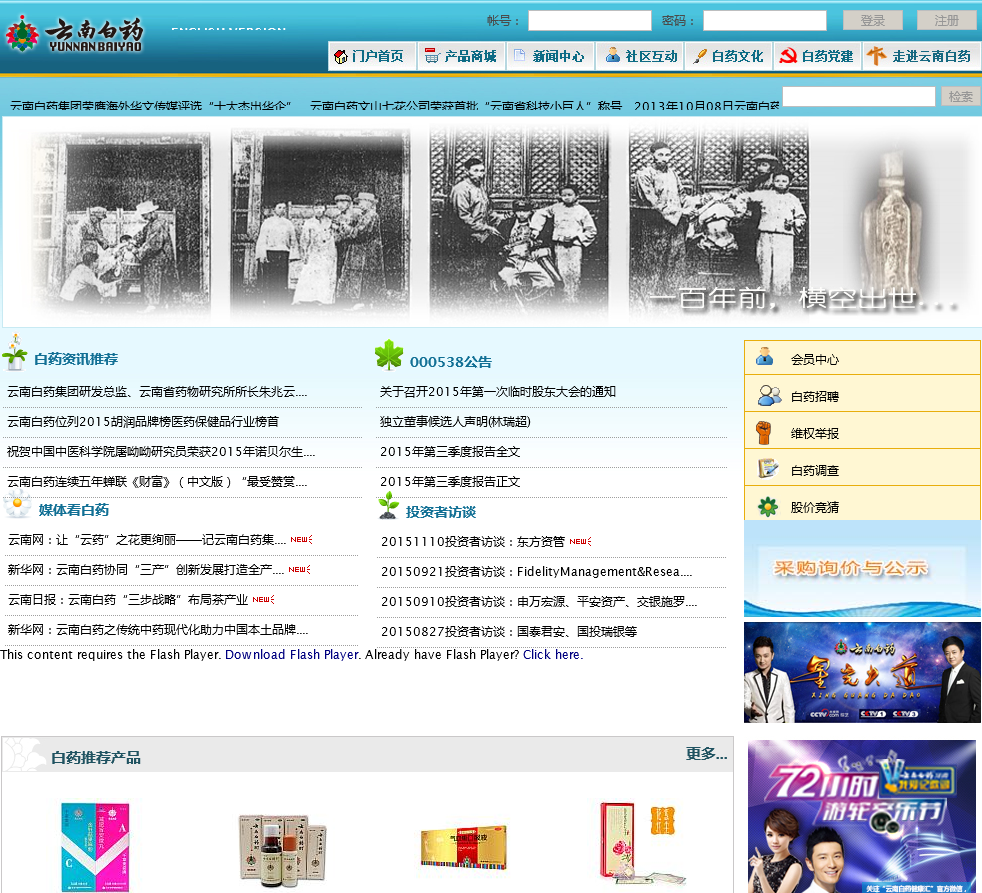Click the 注册 register button
Image resolution: width=982 pixels, height=893 pixels.
[946, 21]
